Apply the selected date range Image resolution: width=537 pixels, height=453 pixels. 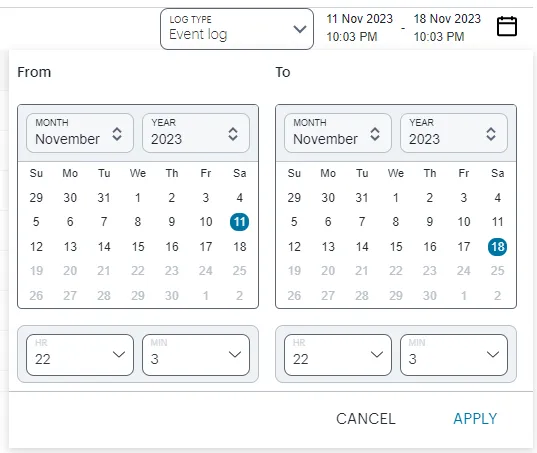(475, 419)
